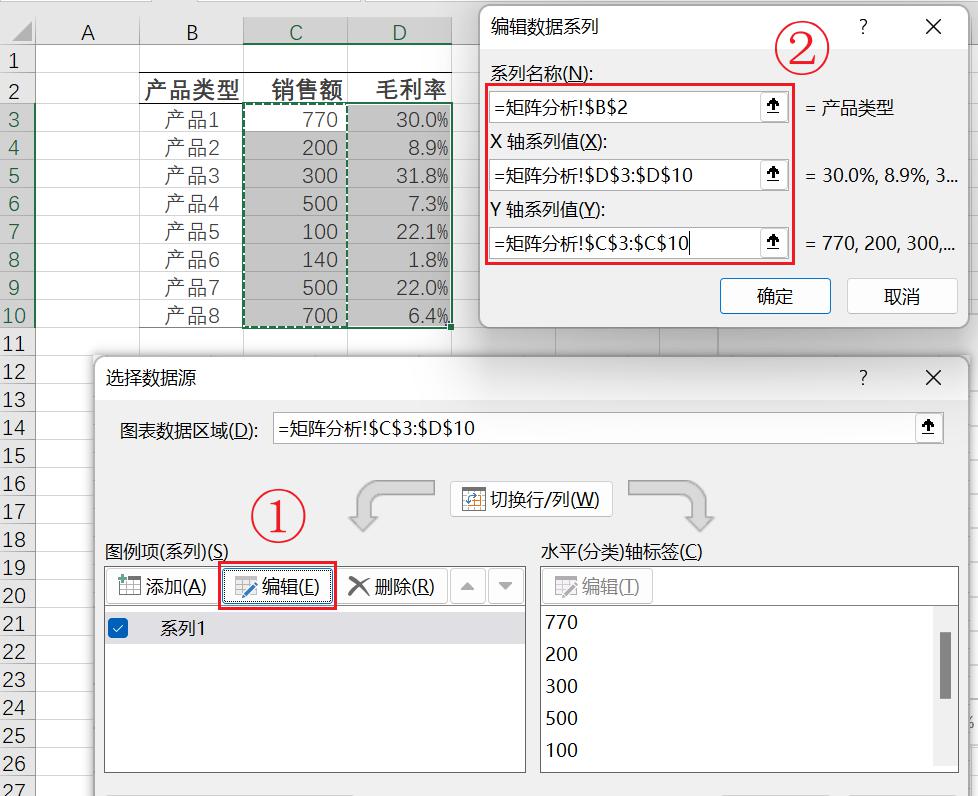Click the chart data range field
This screenshot has height=796, width=978.
tap(594, 427)
